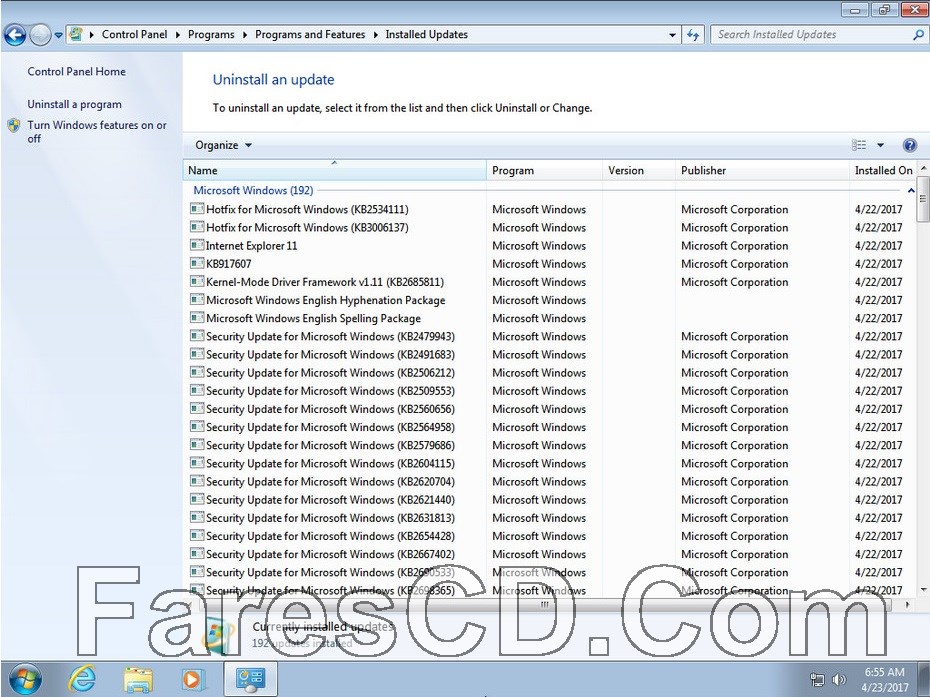Open Programs and Features breadcrumb
Viewport: 930px width, 697px height.
310,34
